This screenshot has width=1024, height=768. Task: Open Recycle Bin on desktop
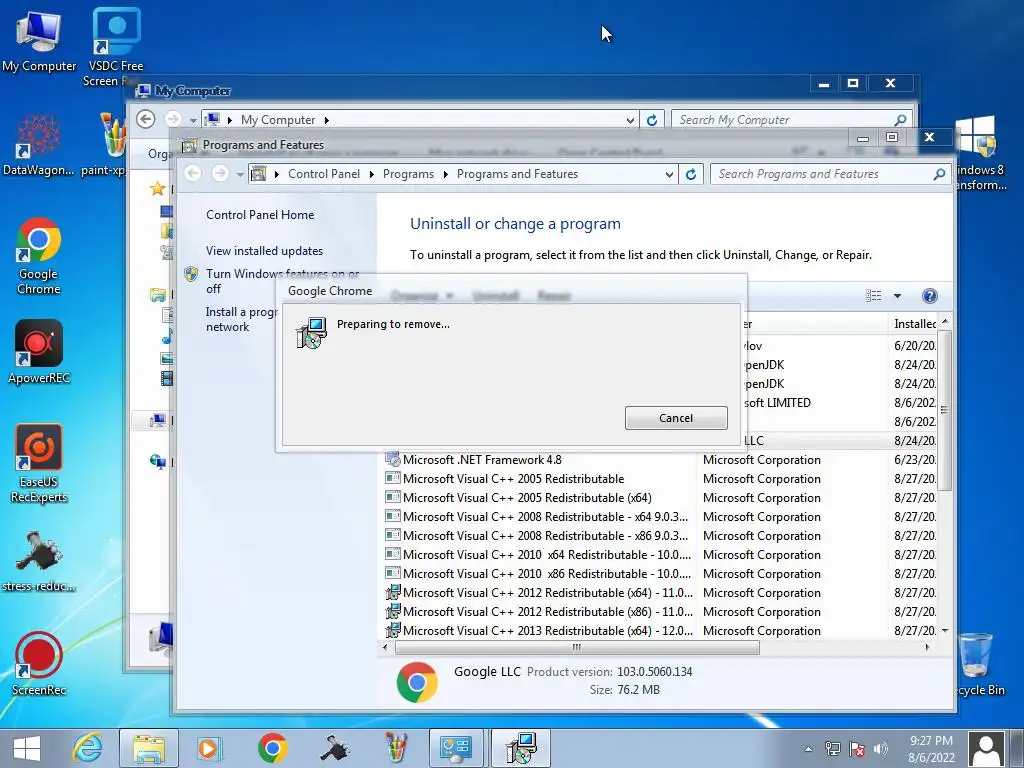coord(978,665)
